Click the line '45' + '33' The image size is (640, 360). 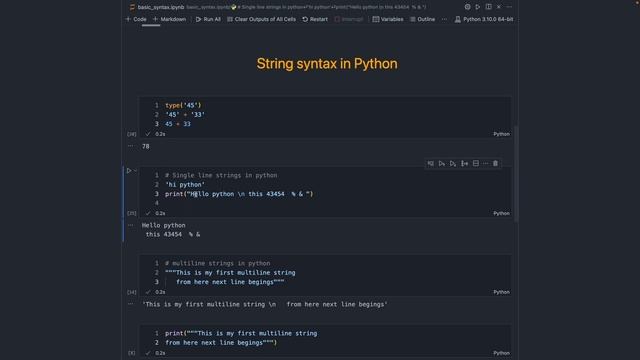185,115
